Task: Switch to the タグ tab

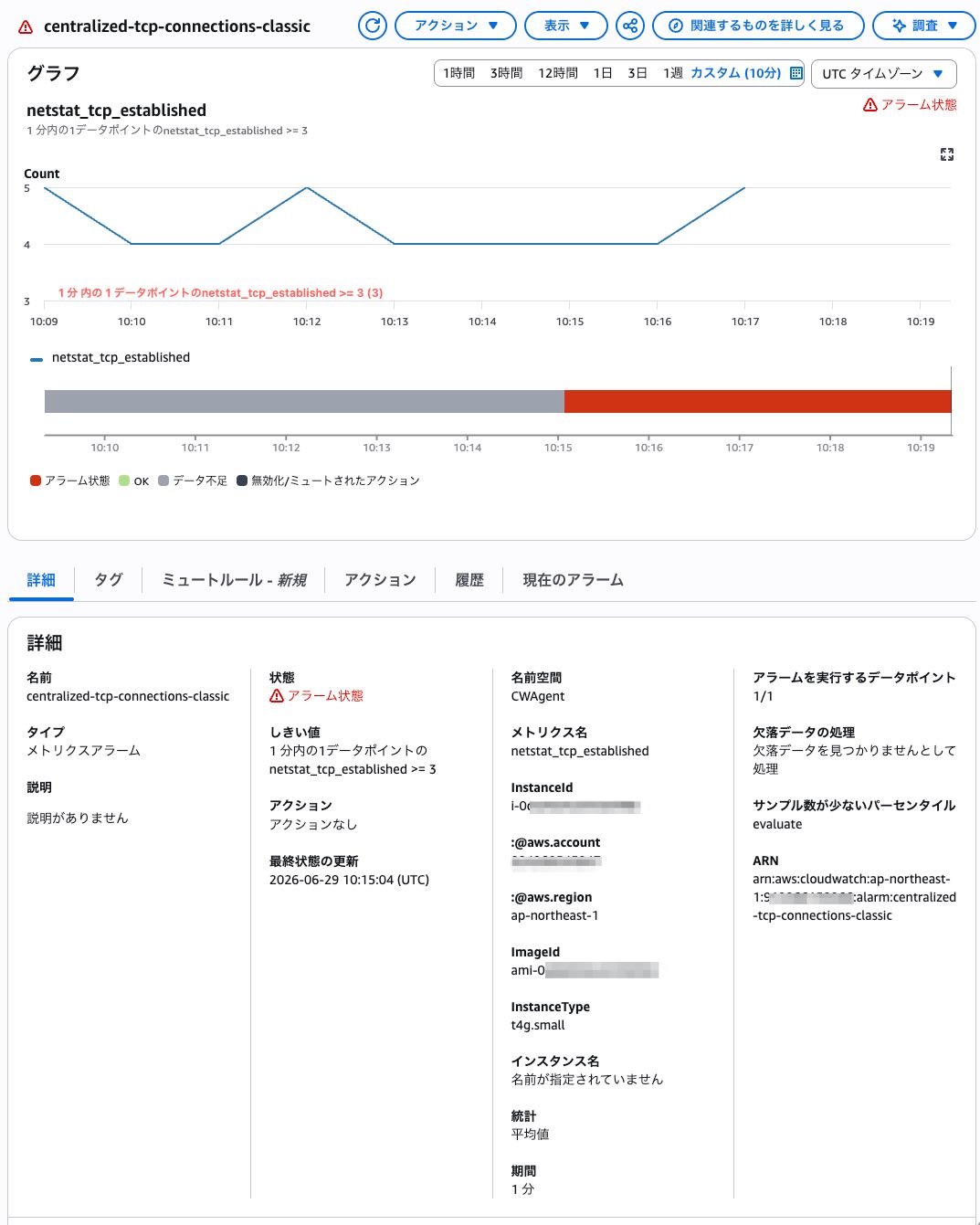Action: coord(109,580)
